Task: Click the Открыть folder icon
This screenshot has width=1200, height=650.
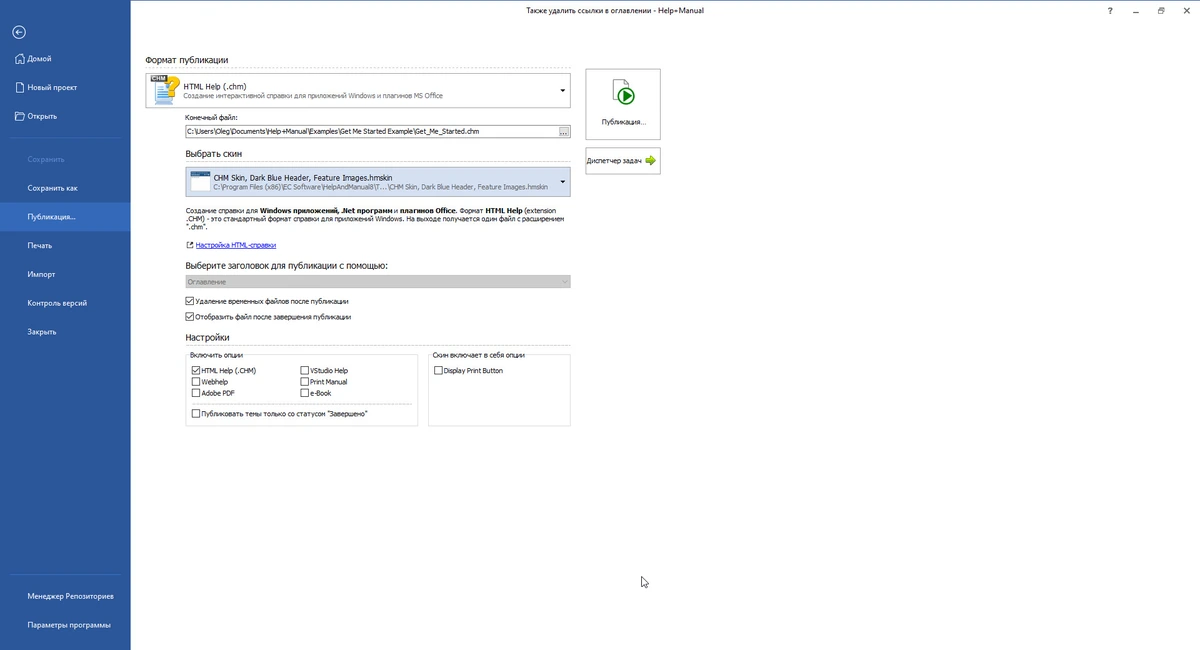Action: click(x=19, y=116)
